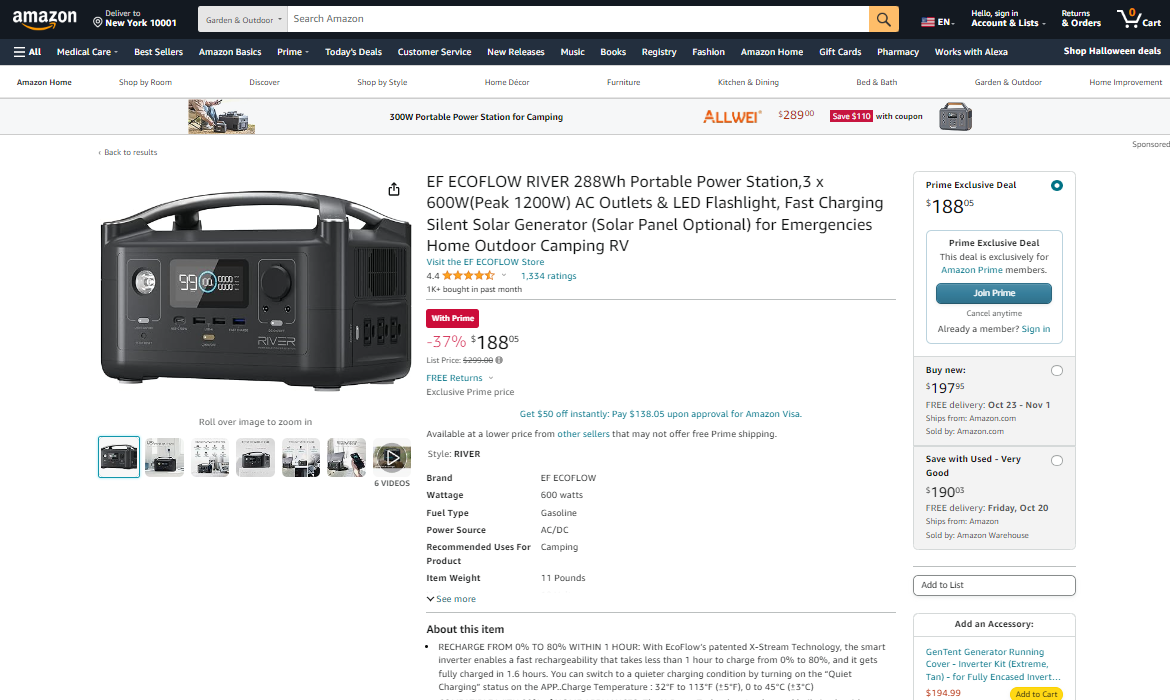The width and height of the screenshot is (1170, 700).
Task: Open the Registry nav item
Action: click(659, 52)
